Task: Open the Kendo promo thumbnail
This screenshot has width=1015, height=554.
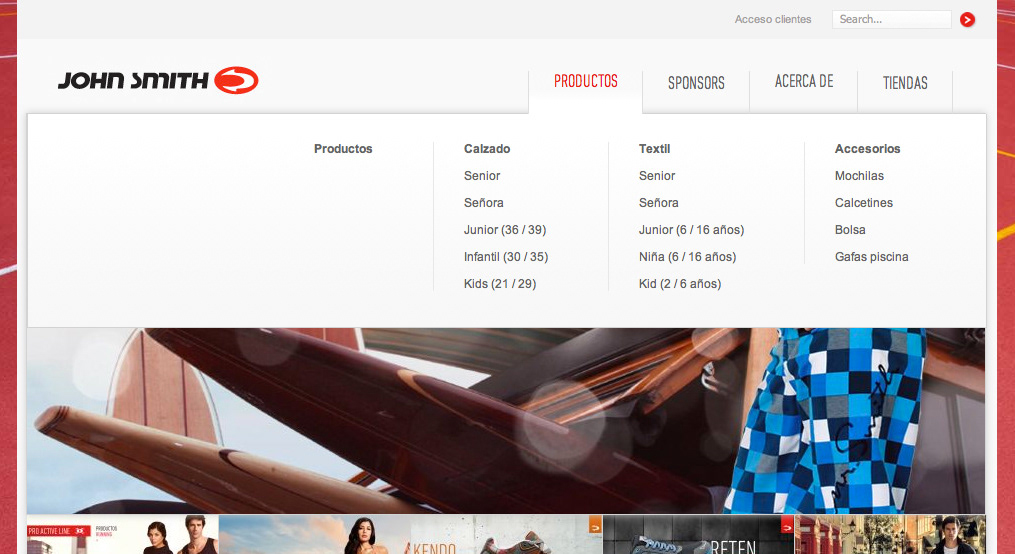Action: coord(410,535)
